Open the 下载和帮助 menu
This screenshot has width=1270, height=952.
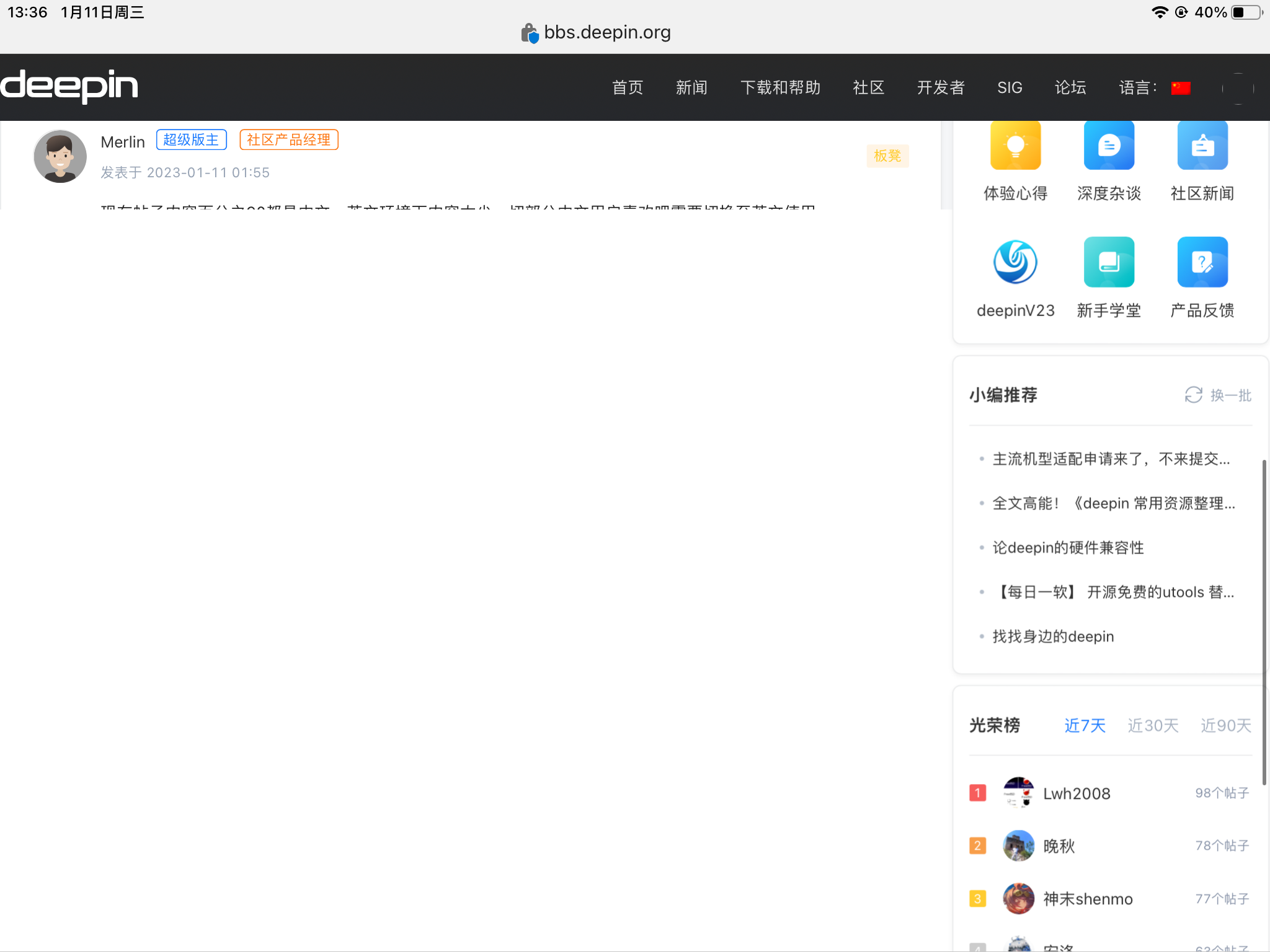pyautogui.click(x=781, y=87)
